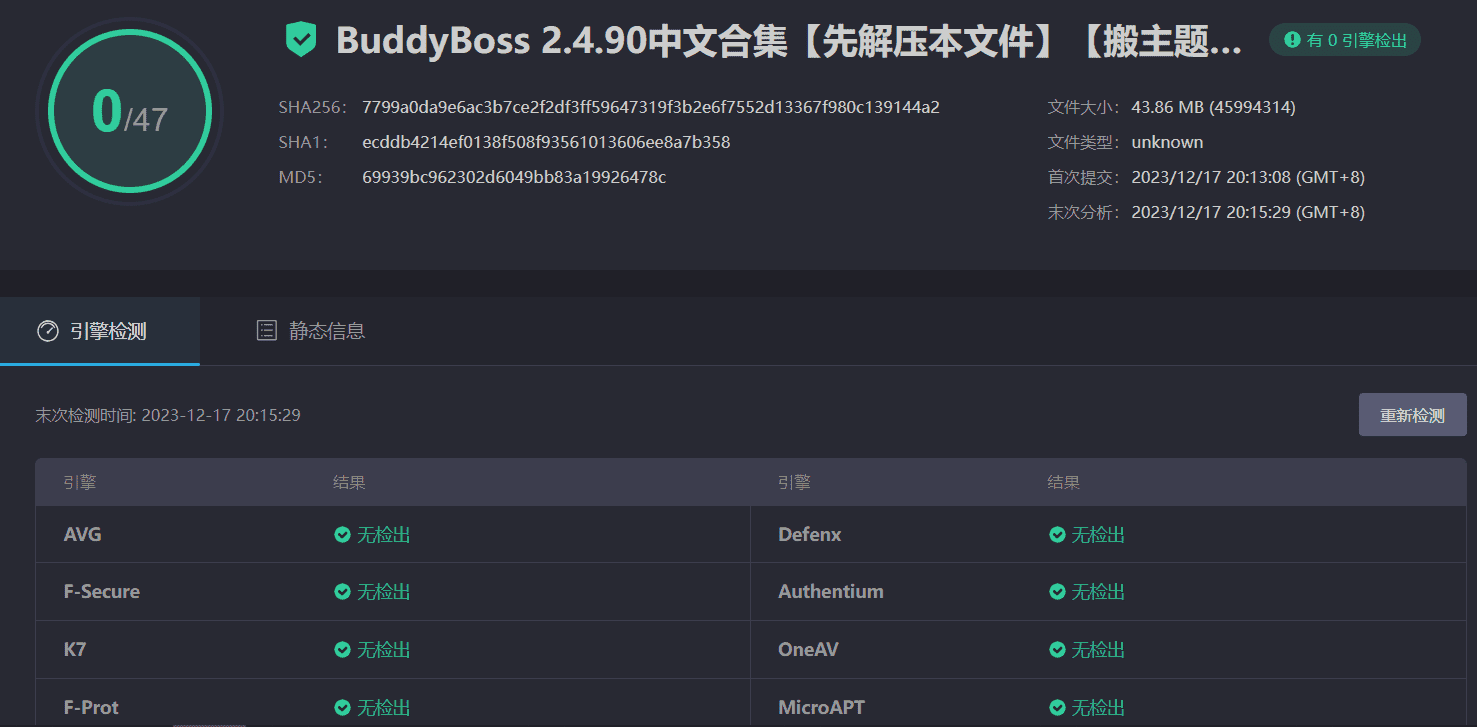
Task: Click the green check icon in the MicroAPT row
Action: [1057, 708]
